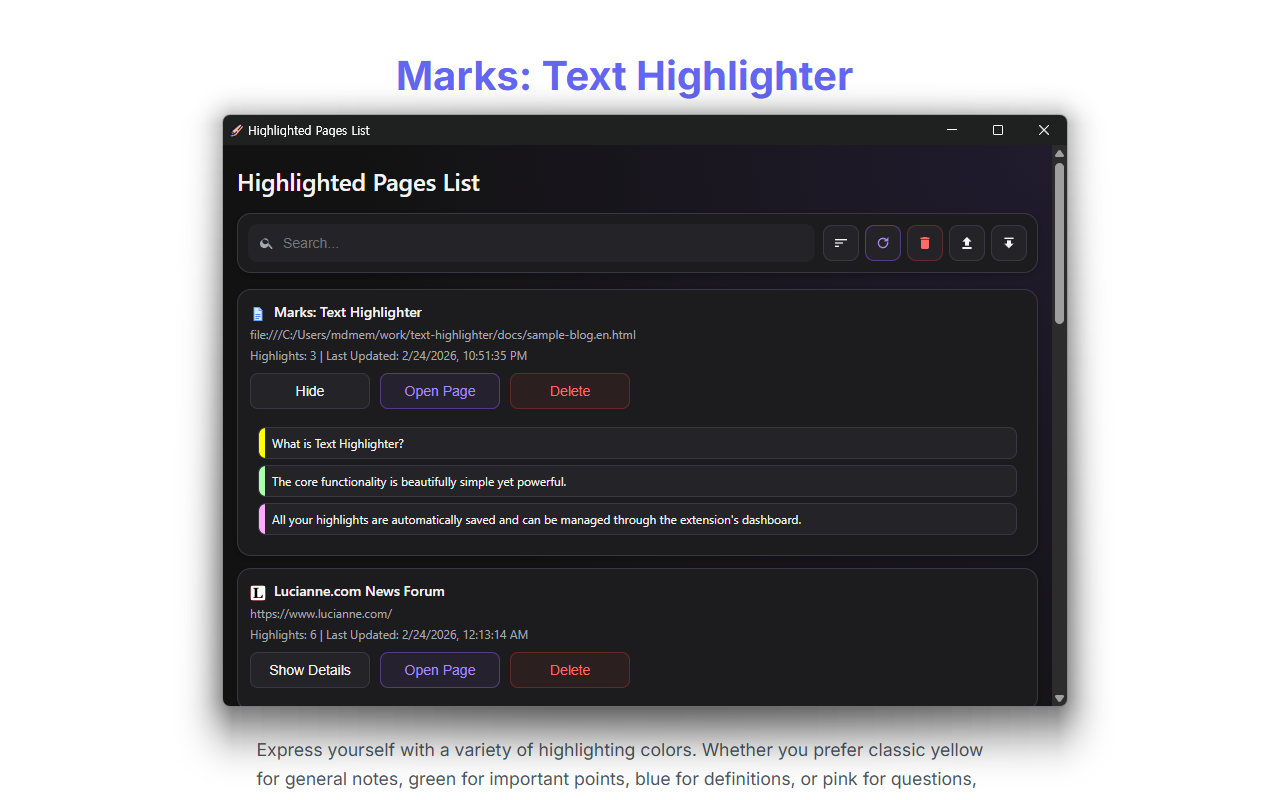The image size is (1280, 800).
Task: Click the "Lucianne.com News Forum" title
Action: (x=359, y=591)
